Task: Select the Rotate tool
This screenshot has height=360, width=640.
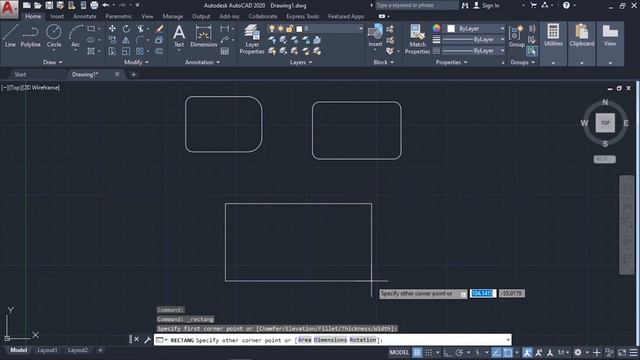Action: (x=126, y=29)
